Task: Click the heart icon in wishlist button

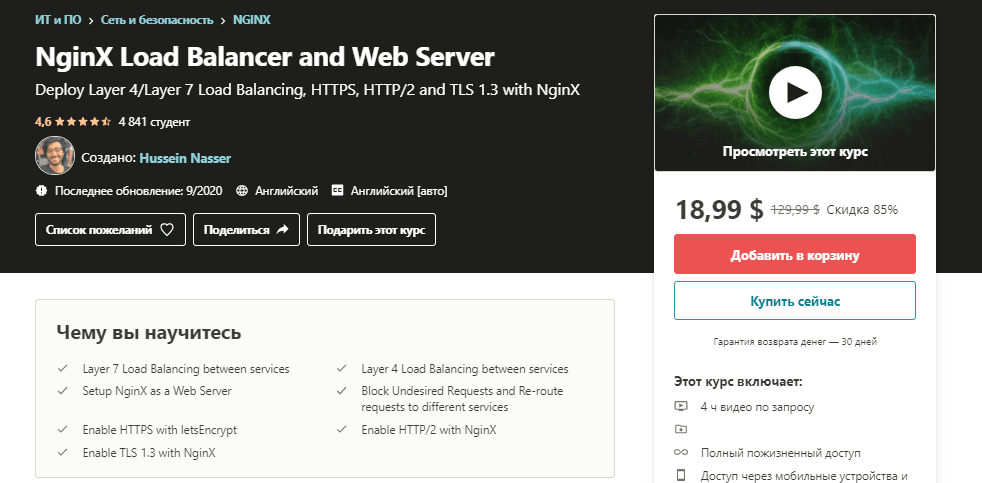Action: pos(167,230)
